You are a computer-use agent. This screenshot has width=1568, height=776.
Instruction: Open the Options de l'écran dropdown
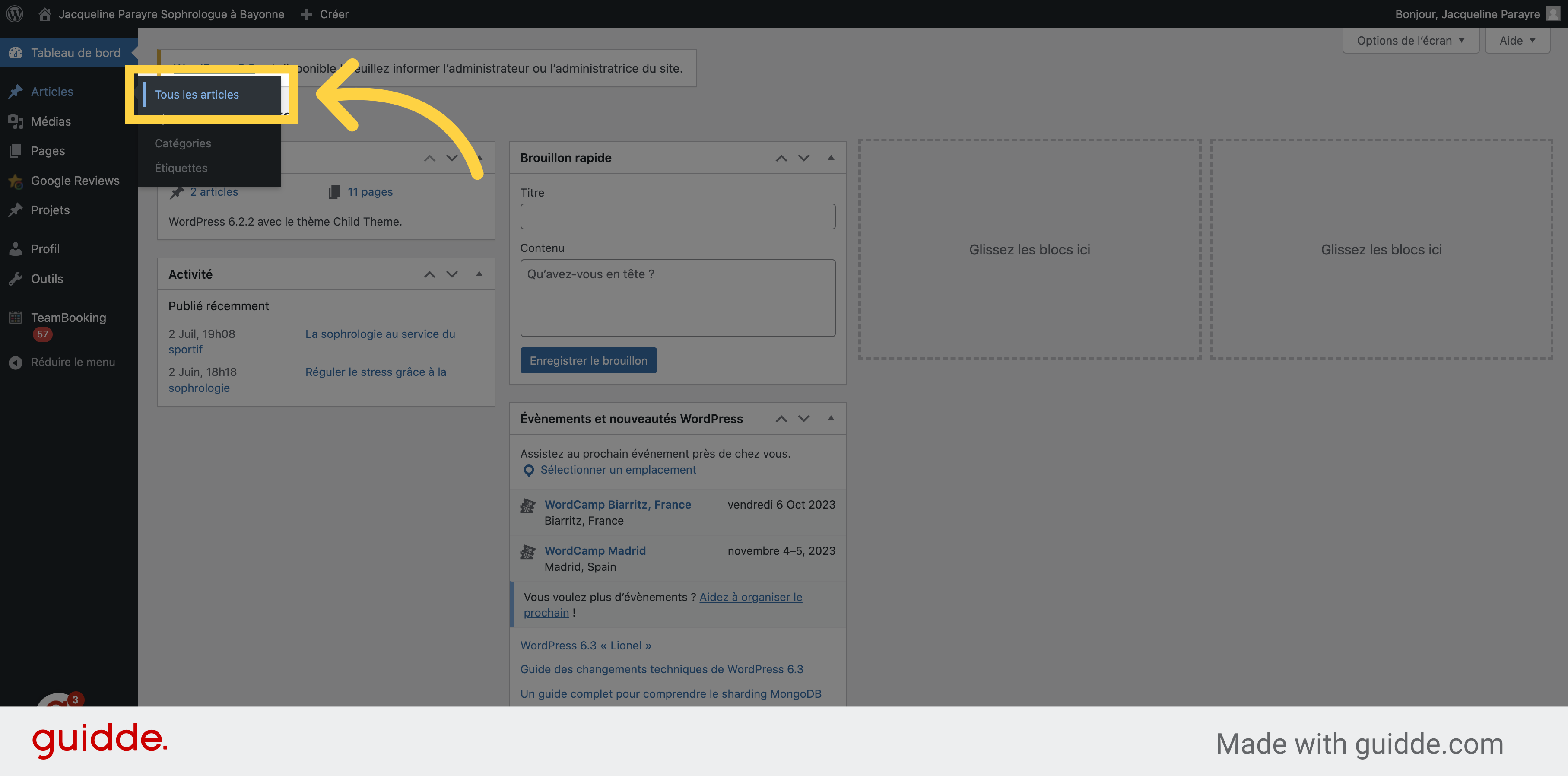click(1410, 40)
